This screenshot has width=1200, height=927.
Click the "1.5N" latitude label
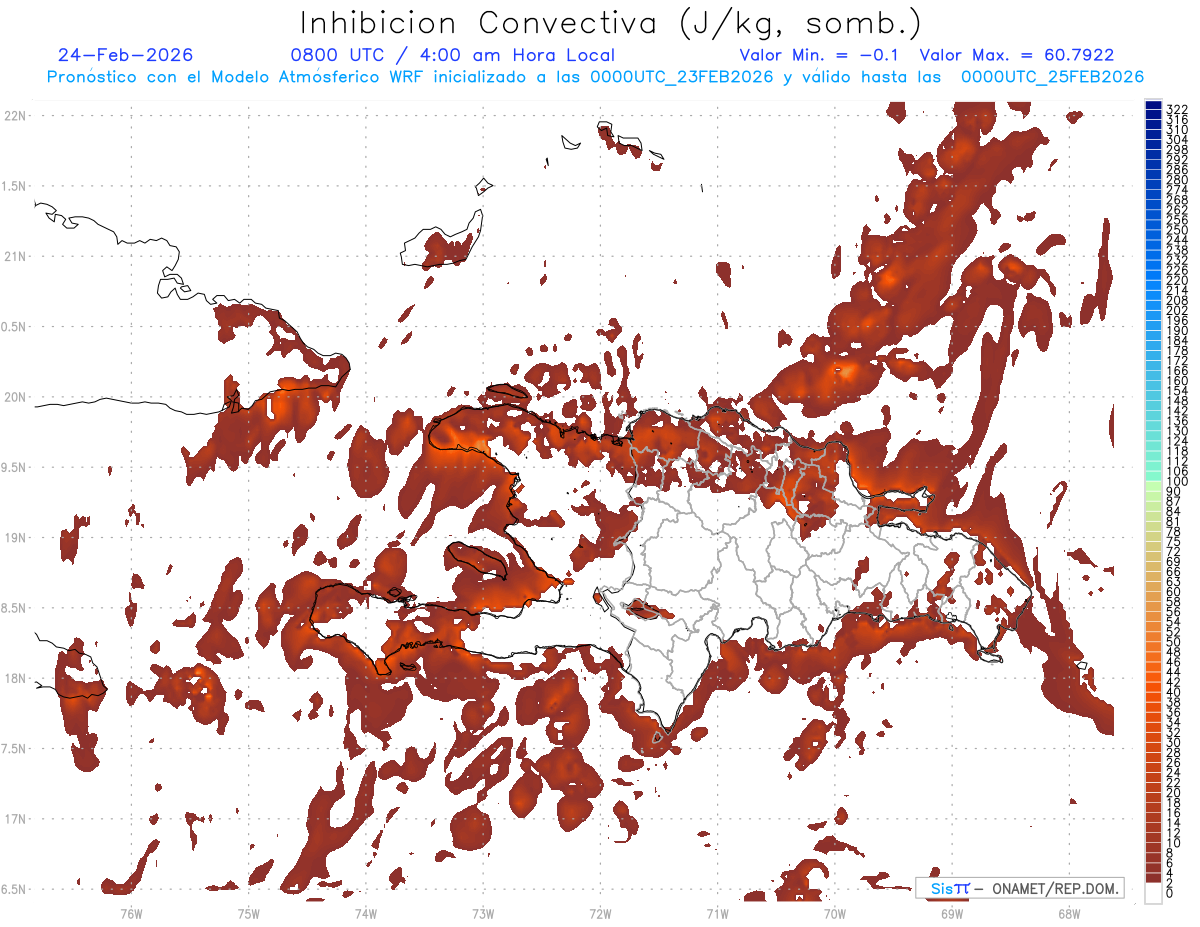pos(14,186)
